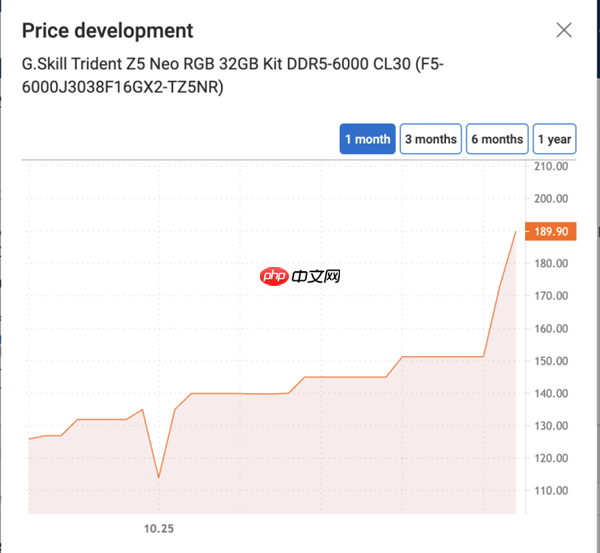Click the 中文网 watermark text
600x553 pixels.
(319, 276)
